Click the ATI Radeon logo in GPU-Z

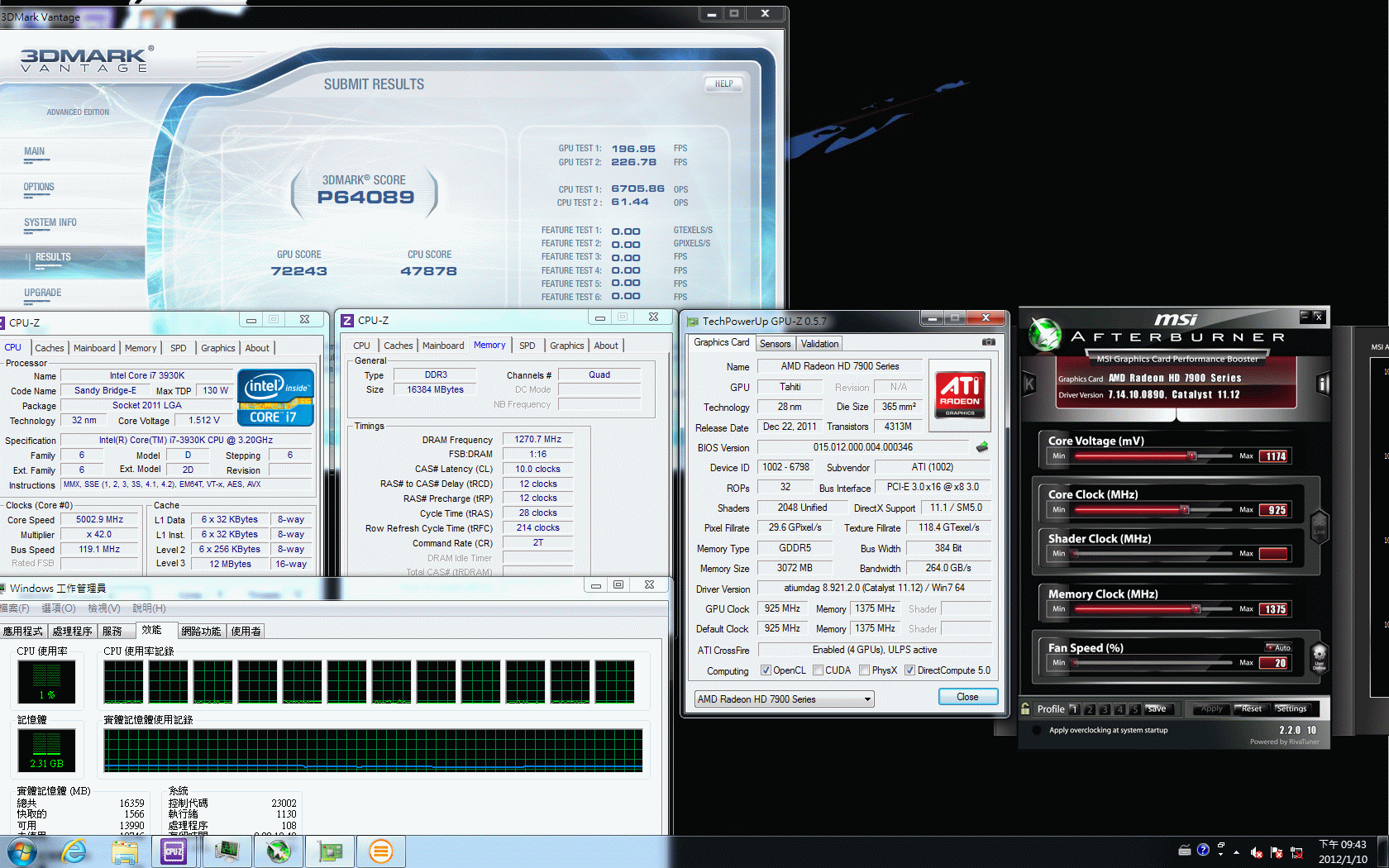pyautogui.click(x=960, y=394)
